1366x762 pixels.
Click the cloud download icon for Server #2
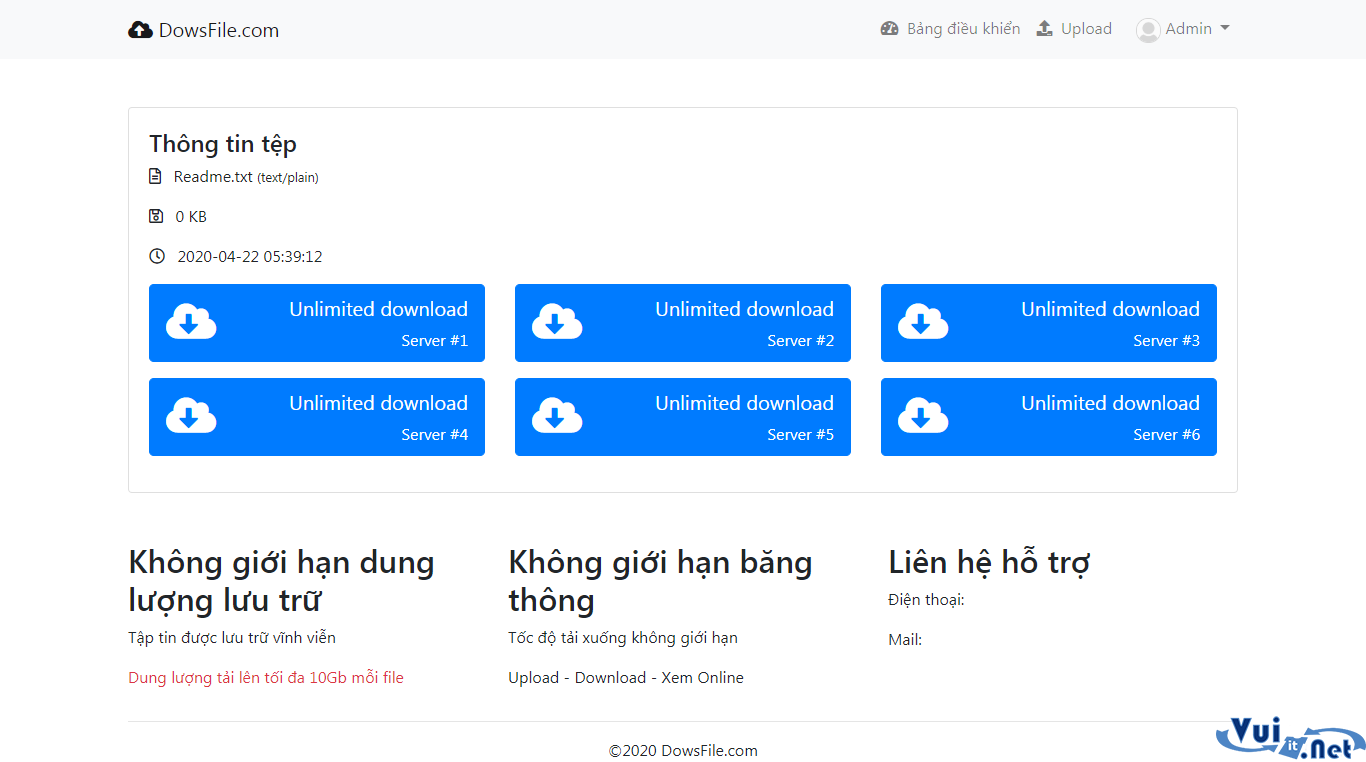[557, 322]
